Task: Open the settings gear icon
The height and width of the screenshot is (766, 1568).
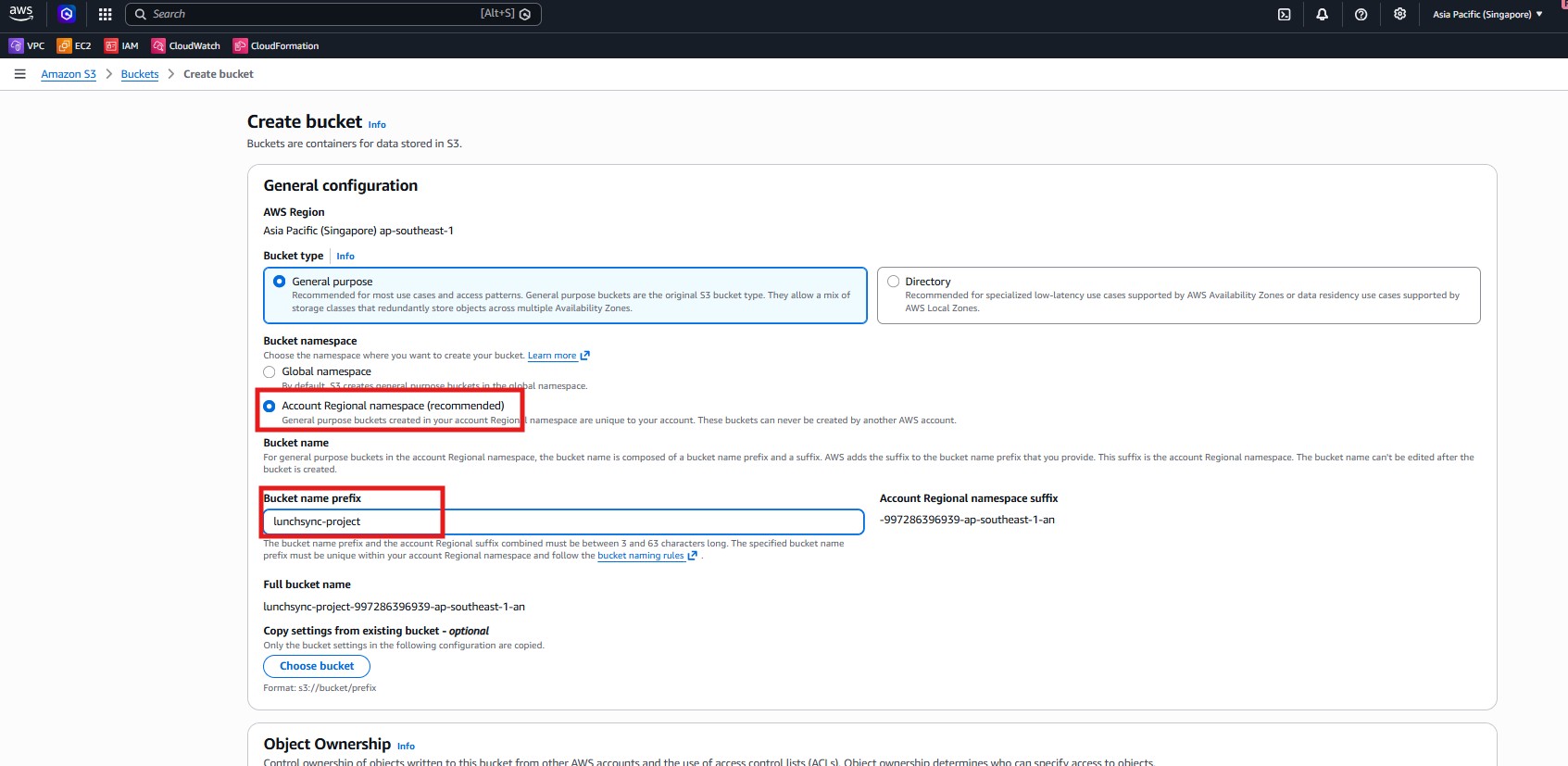Action: (x=1399, y=14)
